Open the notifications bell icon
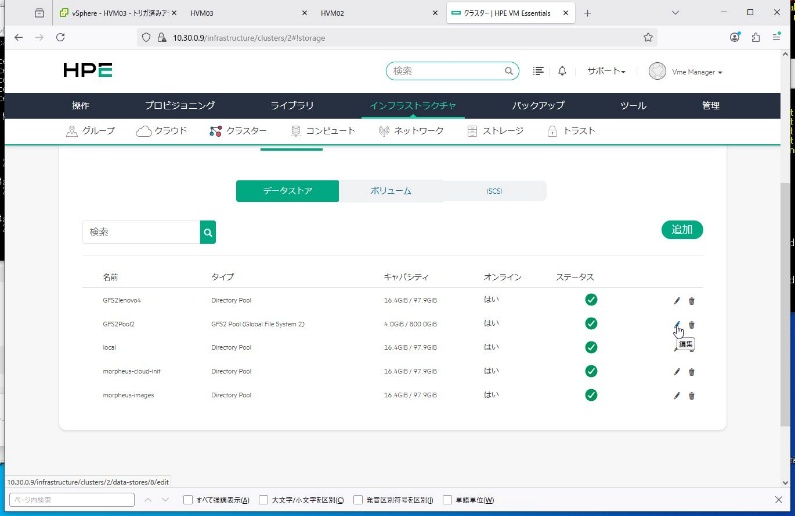Image resolution: width=795 pixels, height=516 pixels. pos(562,71)
